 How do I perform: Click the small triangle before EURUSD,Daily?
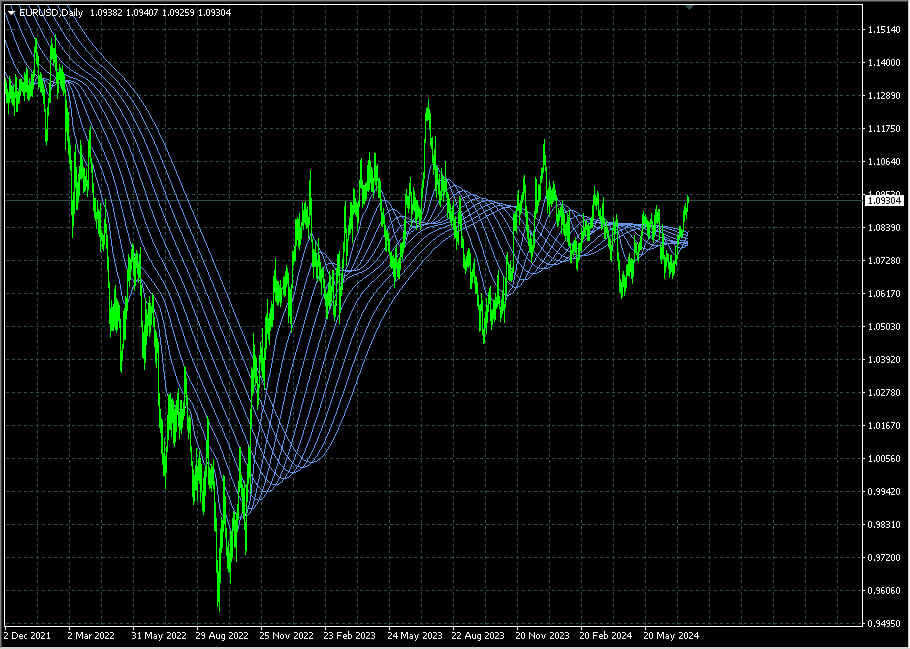click(11, 13)
